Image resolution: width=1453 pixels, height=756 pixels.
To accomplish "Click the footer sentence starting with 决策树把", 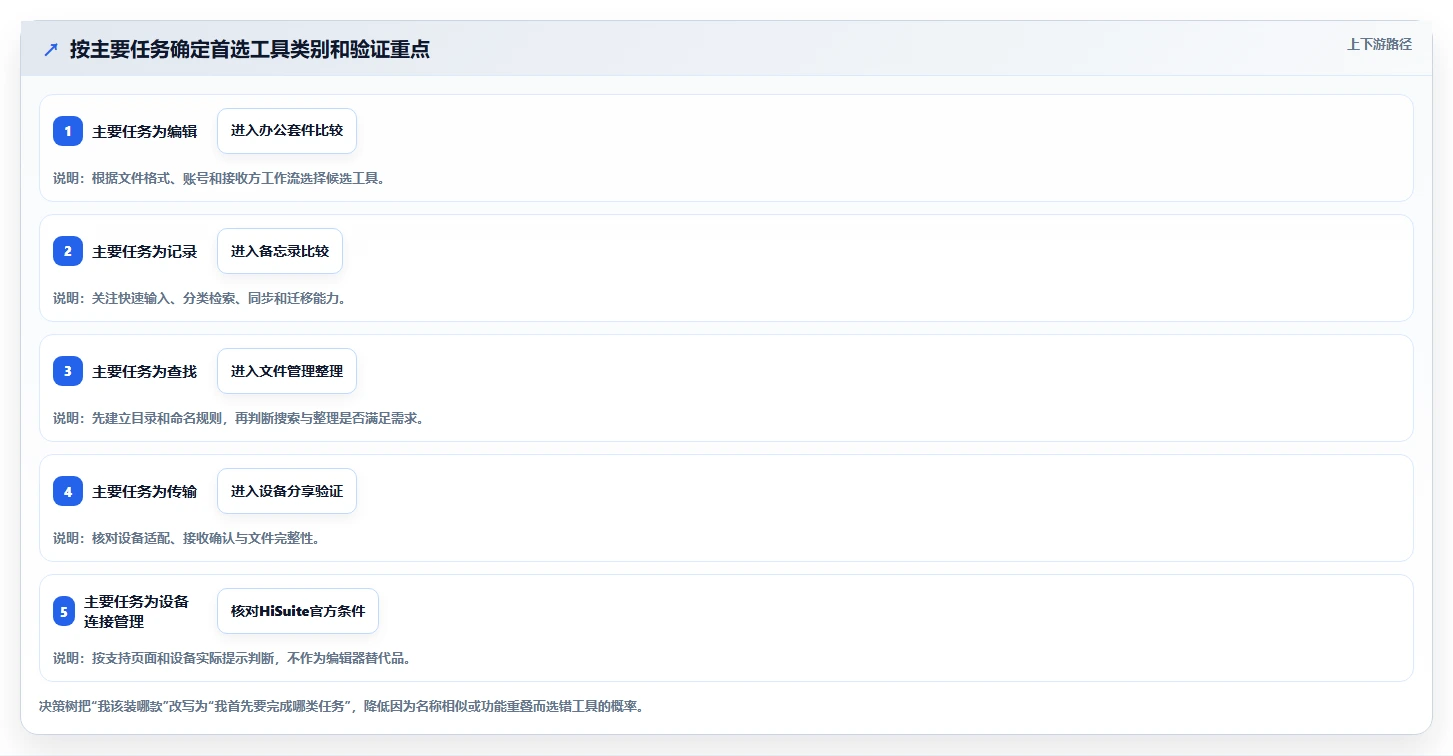I will tap(341, 706).
